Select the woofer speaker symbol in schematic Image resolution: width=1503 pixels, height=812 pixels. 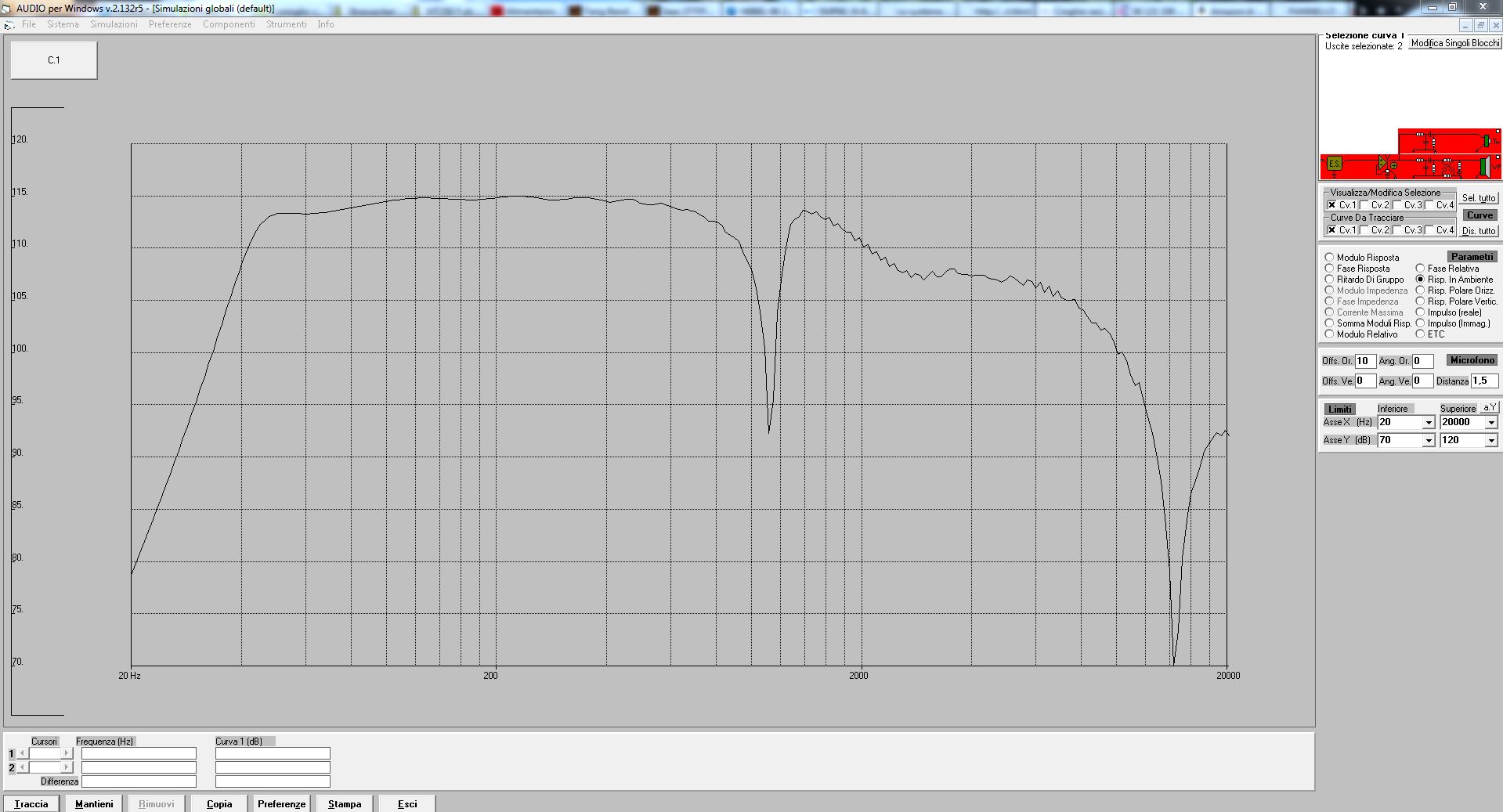tap(1485, 167)
